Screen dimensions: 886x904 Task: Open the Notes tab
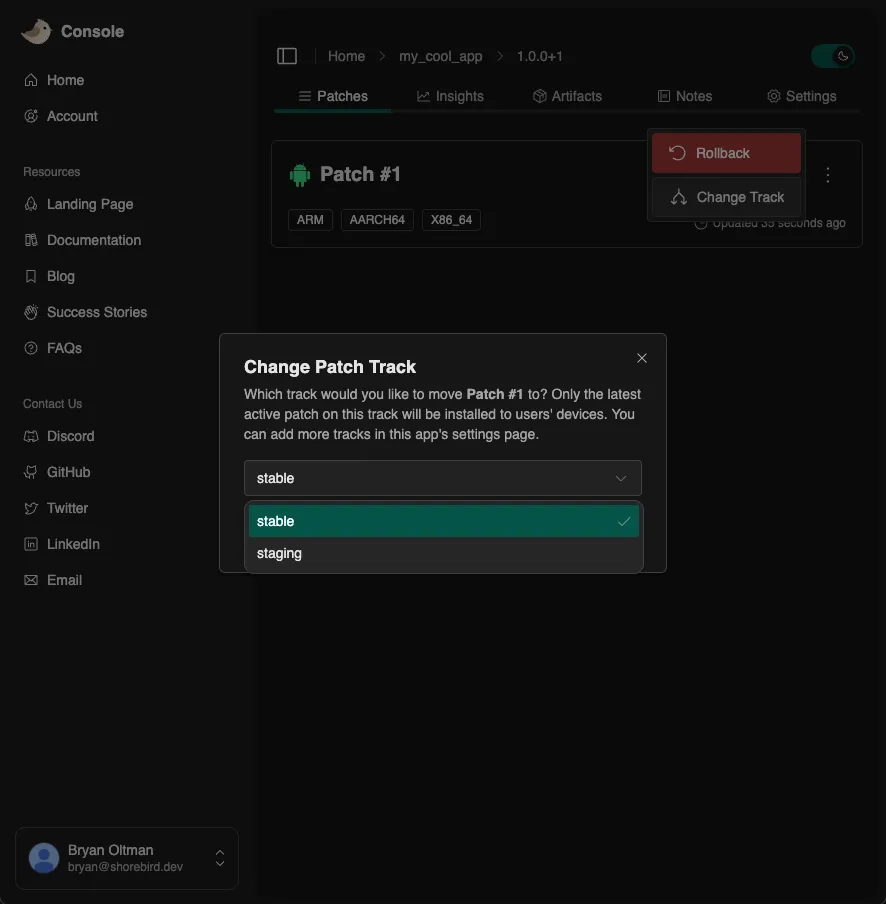(x=684, y=96)
